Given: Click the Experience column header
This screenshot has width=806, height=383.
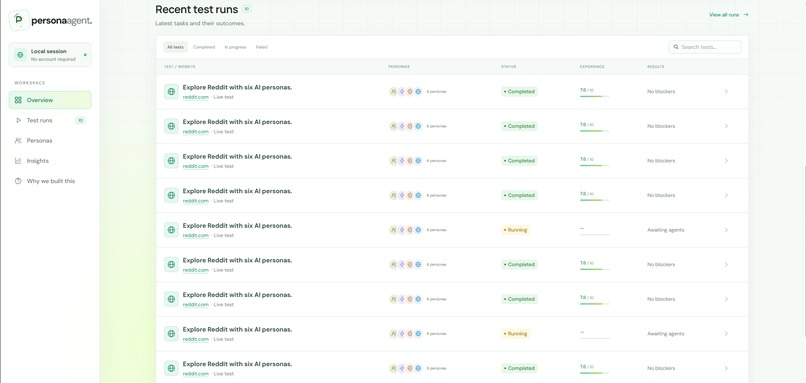Looking at the screenshot, I should click(592, 67).
